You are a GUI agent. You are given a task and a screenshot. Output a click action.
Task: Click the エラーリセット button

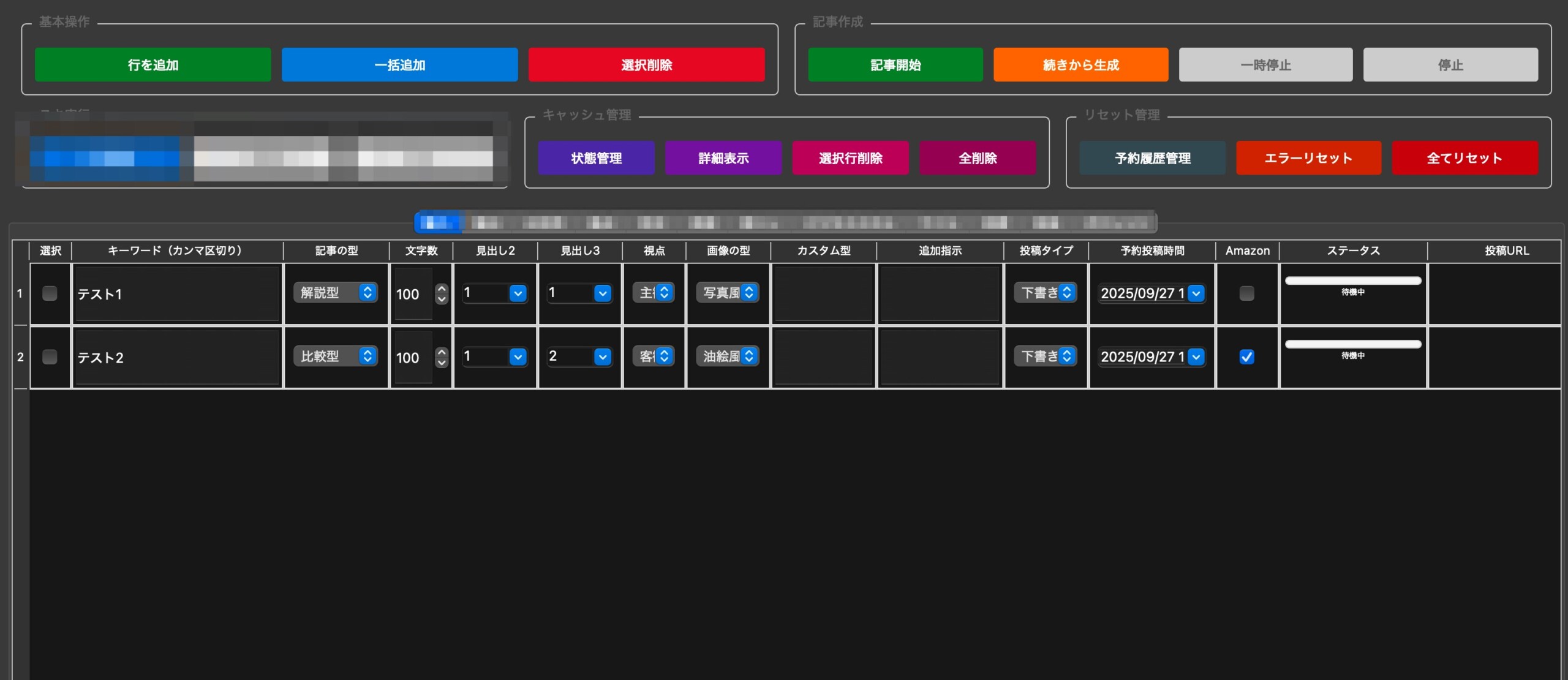[1308, 157]
